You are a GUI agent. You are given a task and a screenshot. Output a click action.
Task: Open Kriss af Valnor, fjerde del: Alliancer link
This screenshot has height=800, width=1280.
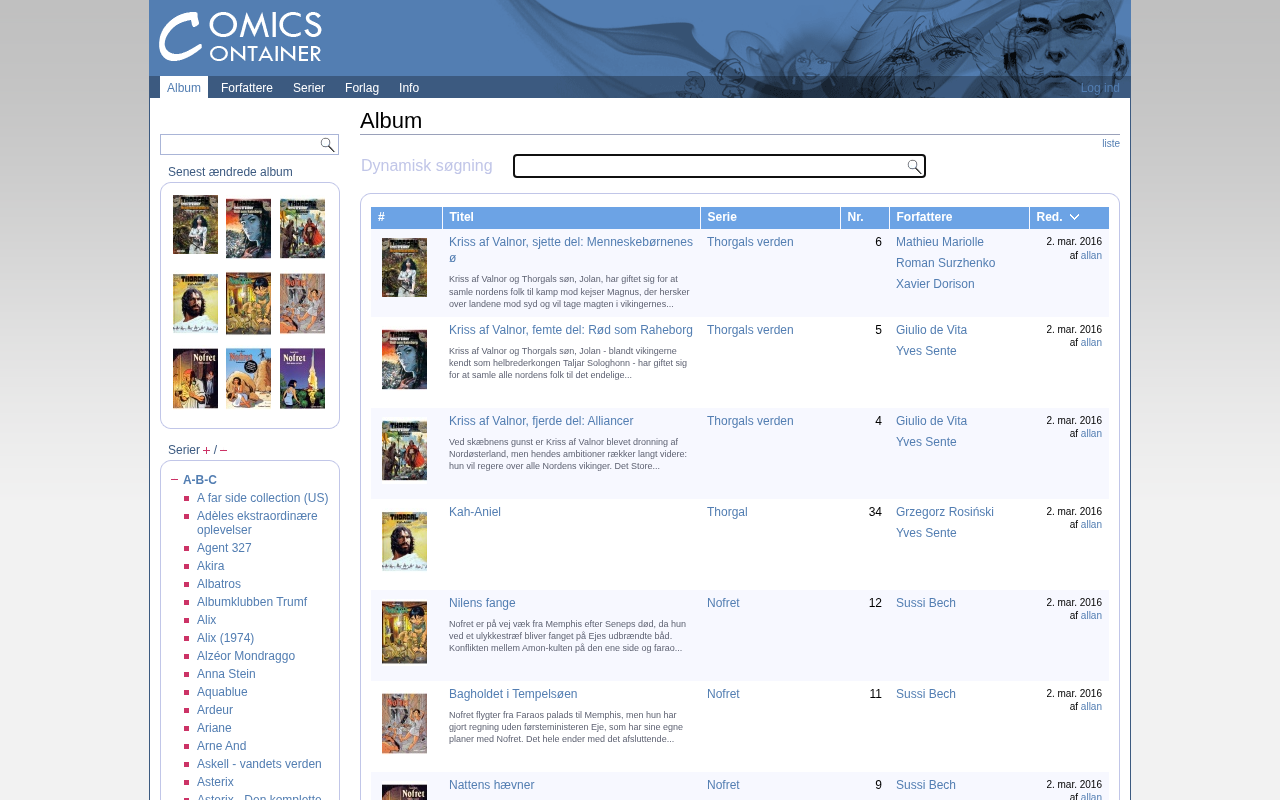coord(541,421)
